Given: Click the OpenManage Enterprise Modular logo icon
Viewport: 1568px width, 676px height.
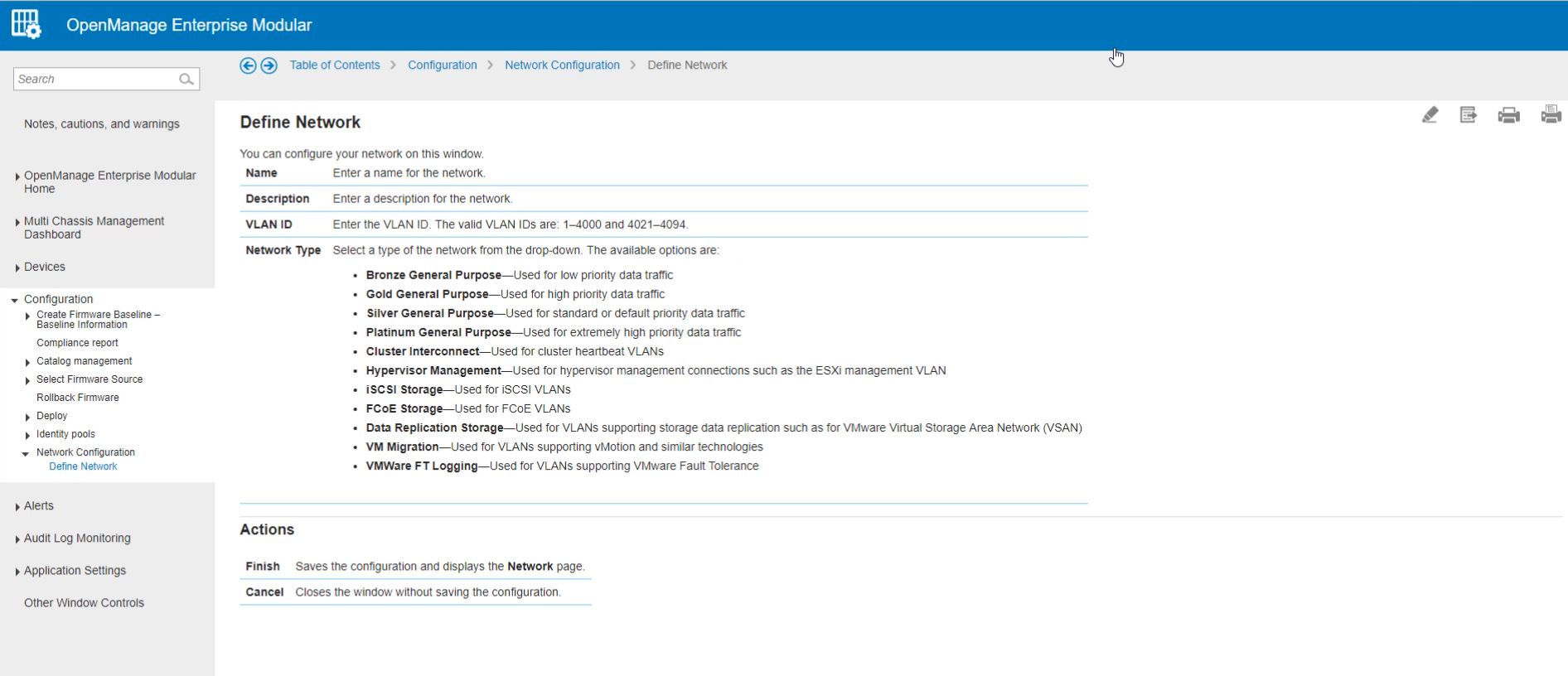Looking at the screenshot, I should [x=26, y=25].
